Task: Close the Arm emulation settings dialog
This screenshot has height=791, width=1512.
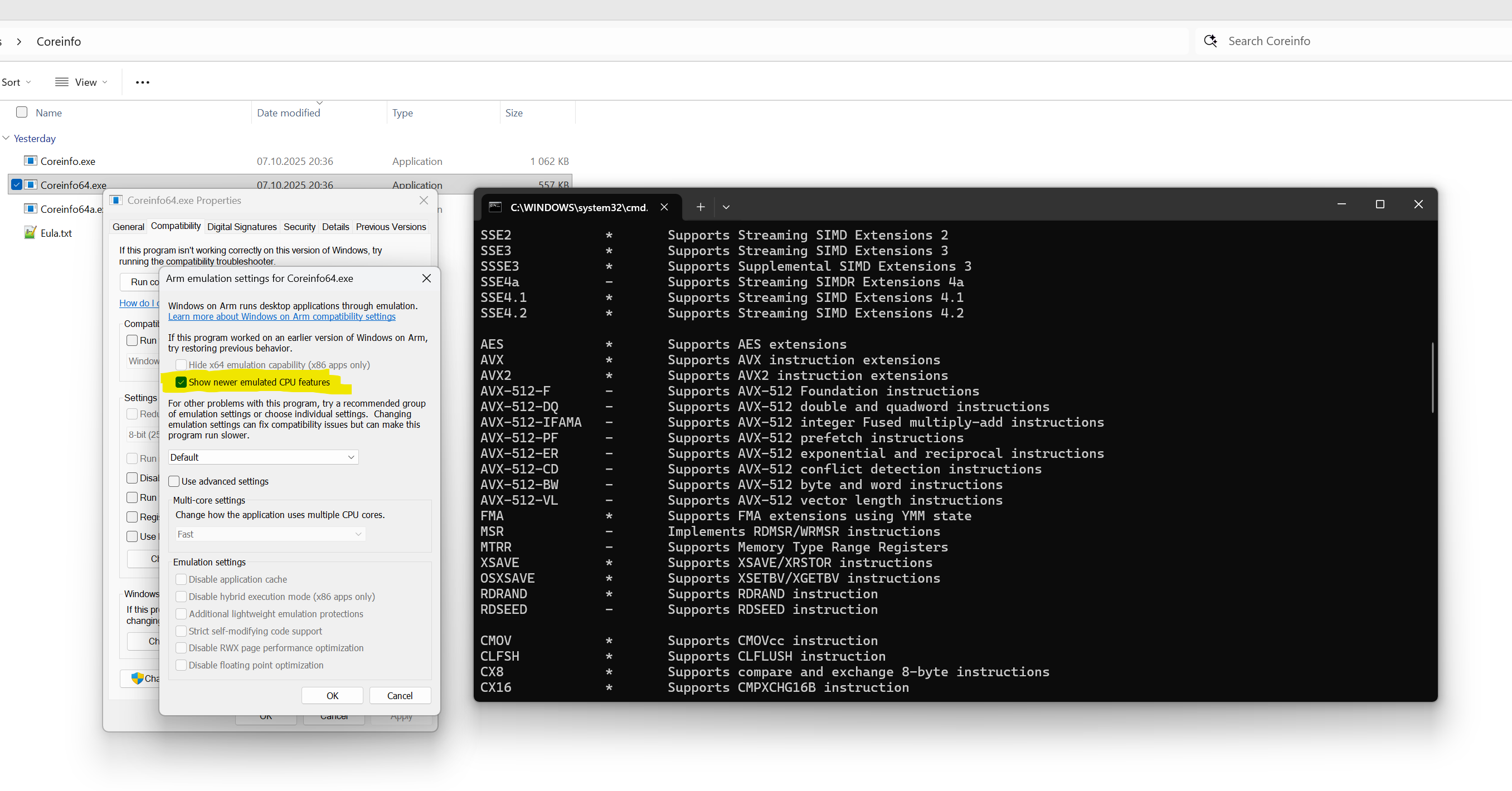Action: [x=427, y=279]
